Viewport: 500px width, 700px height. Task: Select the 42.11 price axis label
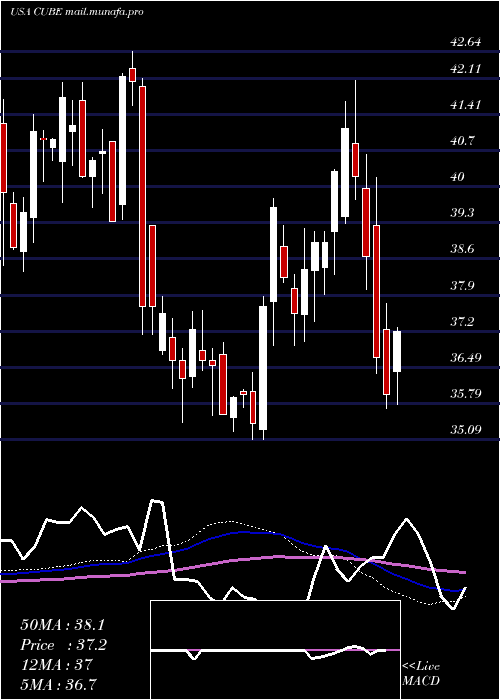coord(466,69)
